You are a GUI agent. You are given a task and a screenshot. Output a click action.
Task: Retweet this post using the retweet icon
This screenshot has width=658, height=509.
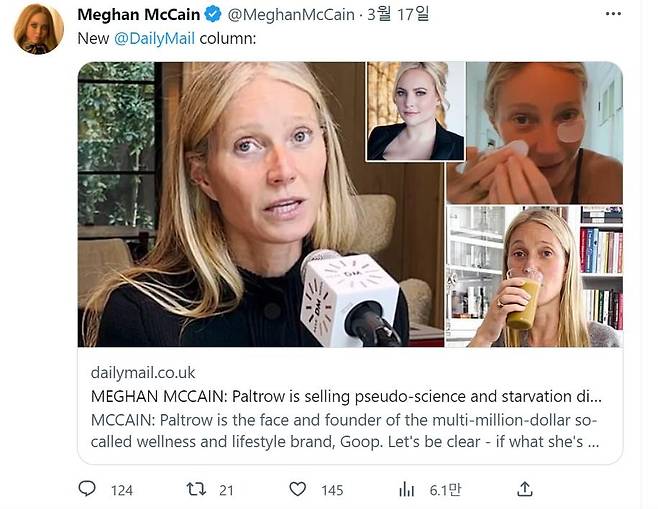[x=196, y=489]
